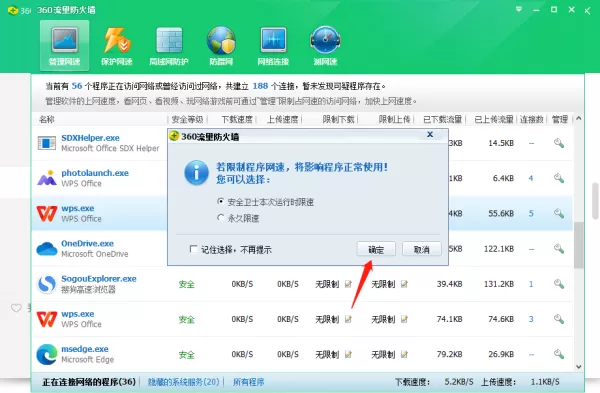Click connection count 4 for photolaunch.exe

click(531, 178)
